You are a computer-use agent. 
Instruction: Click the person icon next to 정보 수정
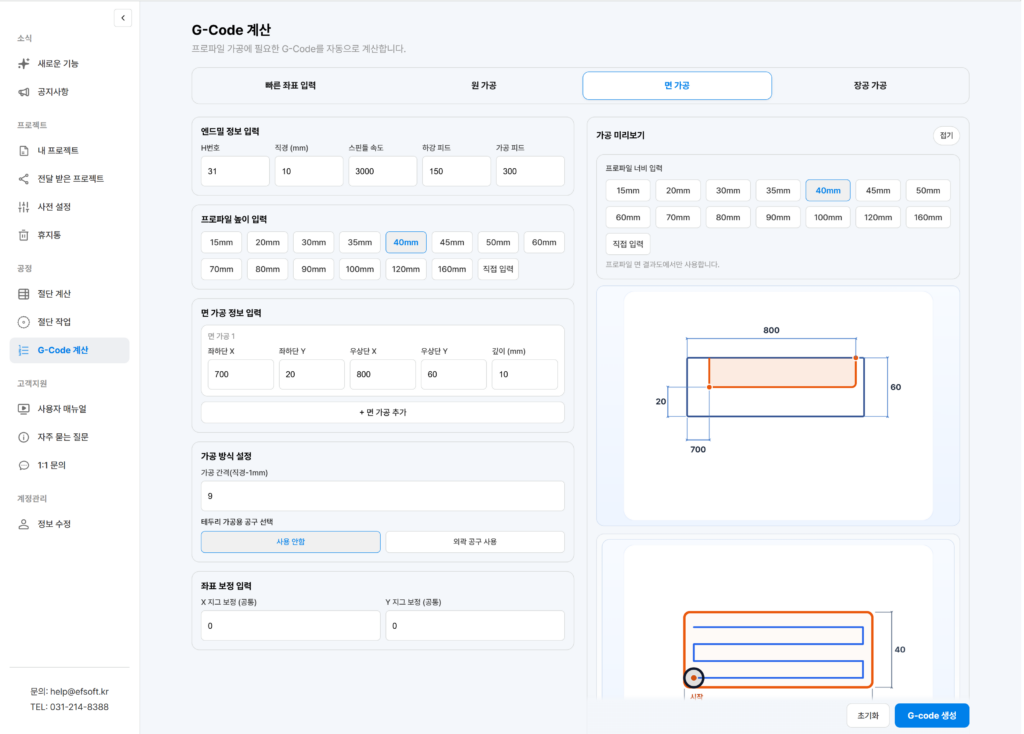[x=24, y=524]
